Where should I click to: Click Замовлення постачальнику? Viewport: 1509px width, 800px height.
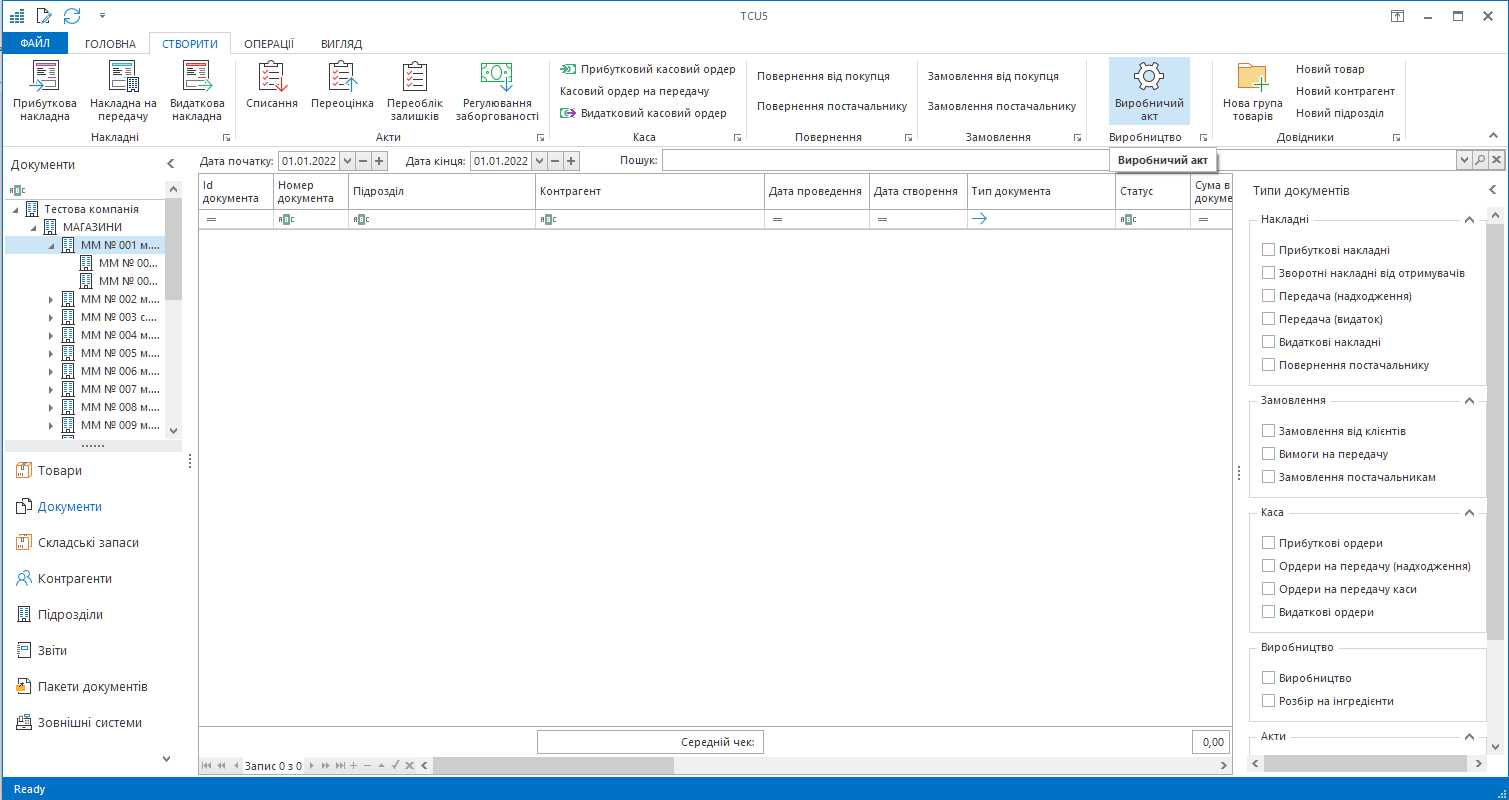[1002, 106]
